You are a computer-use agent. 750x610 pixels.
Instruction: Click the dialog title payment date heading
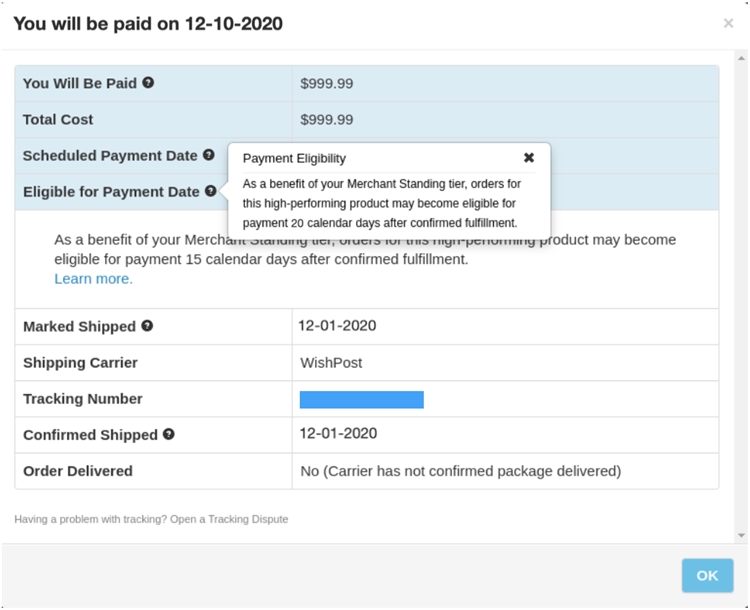[148, 23]
